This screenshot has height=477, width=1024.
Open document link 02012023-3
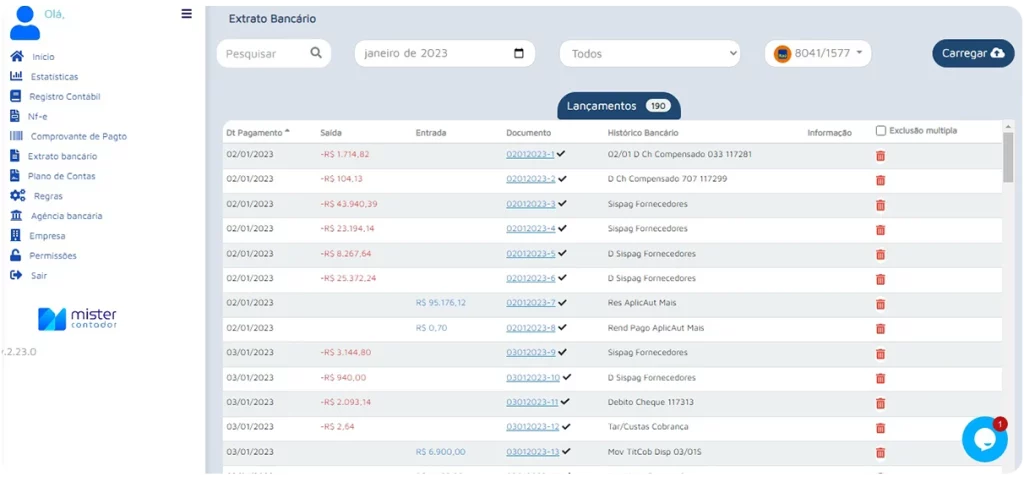tap(530, 205)
